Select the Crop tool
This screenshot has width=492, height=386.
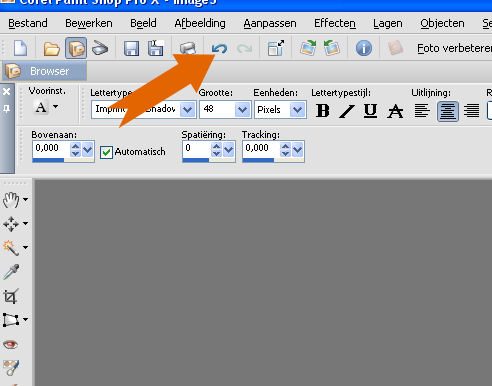point(11,296)
